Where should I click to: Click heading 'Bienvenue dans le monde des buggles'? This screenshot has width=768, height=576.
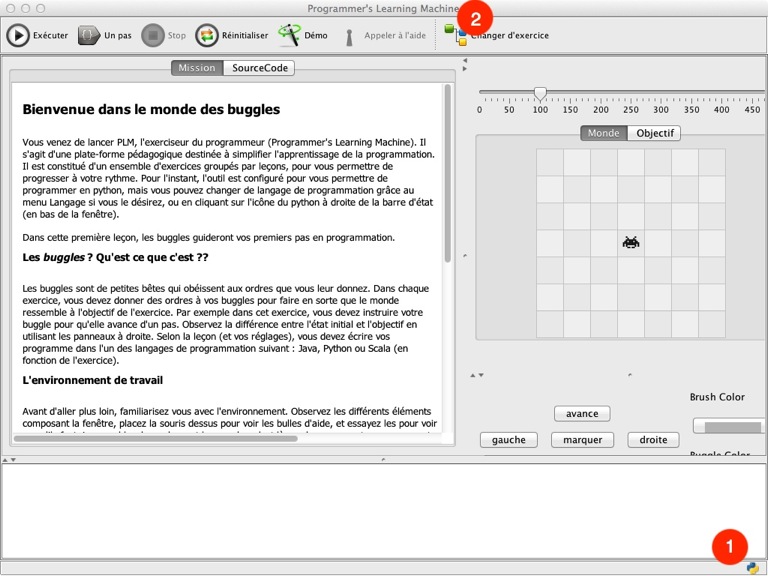151,109
